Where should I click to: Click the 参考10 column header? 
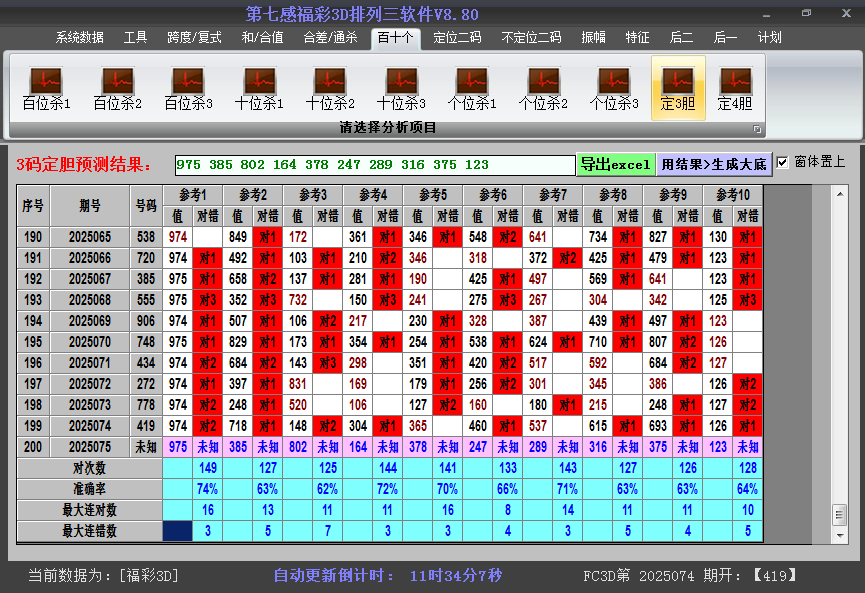pos(733,195)
